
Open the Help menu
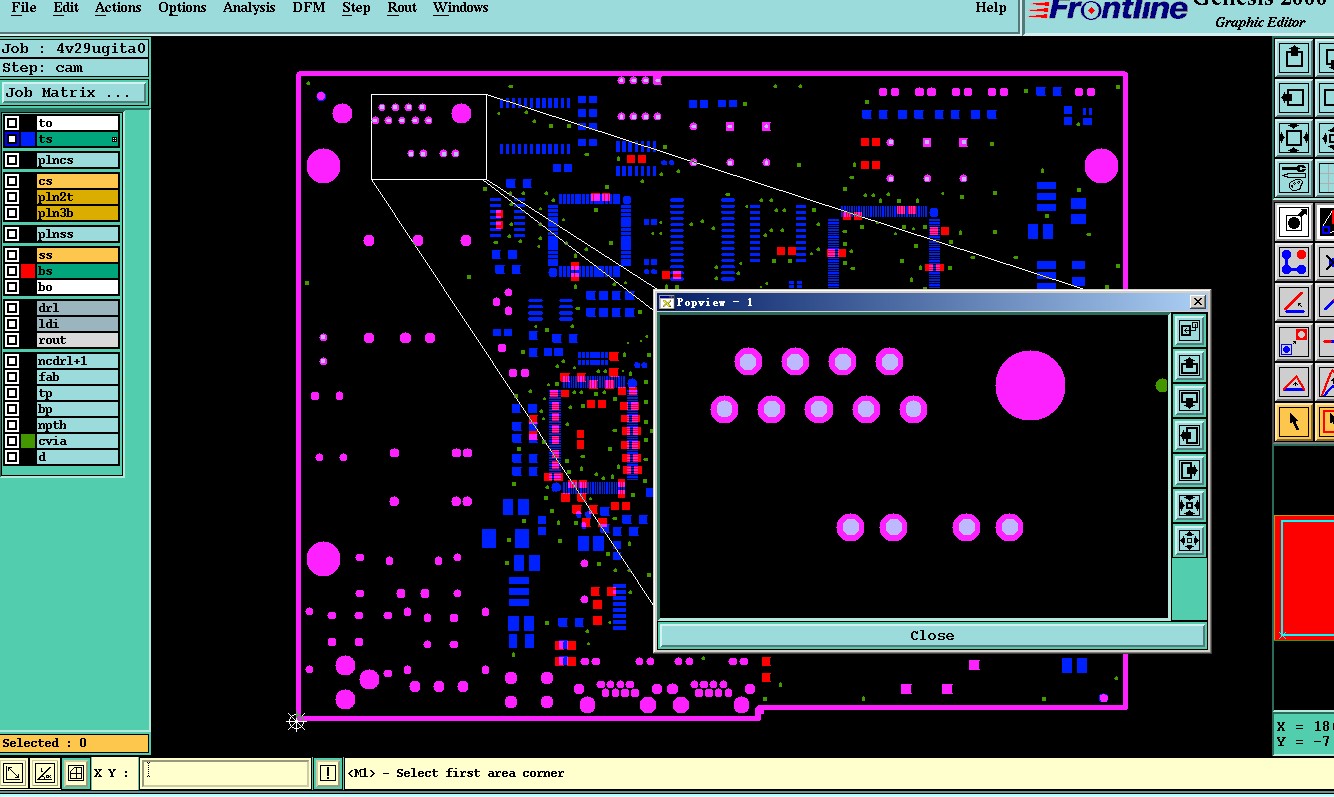click(991, 8)
